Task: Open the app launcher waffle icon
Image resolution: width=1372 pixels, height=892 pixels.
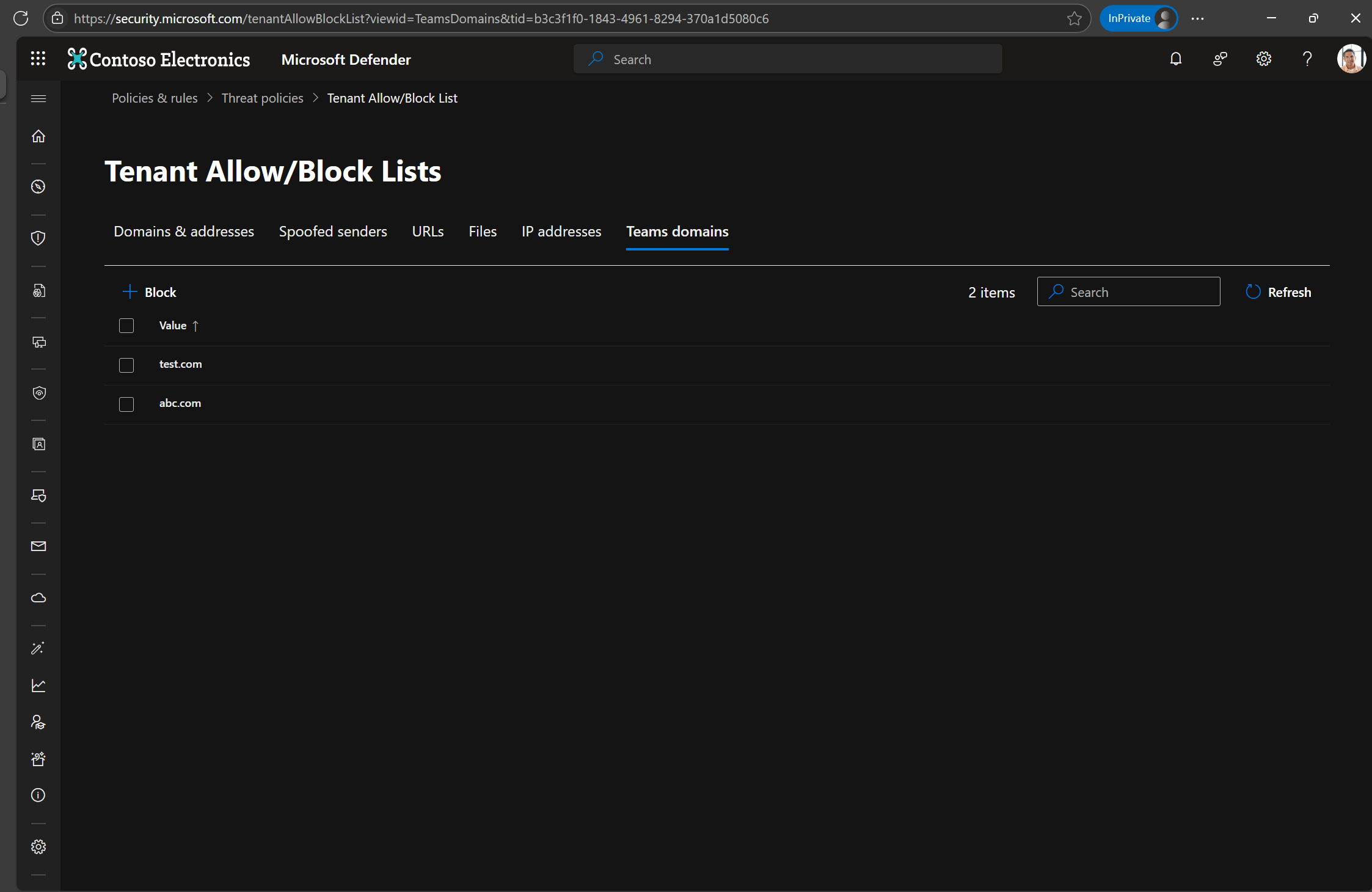Action: (38, 59)
